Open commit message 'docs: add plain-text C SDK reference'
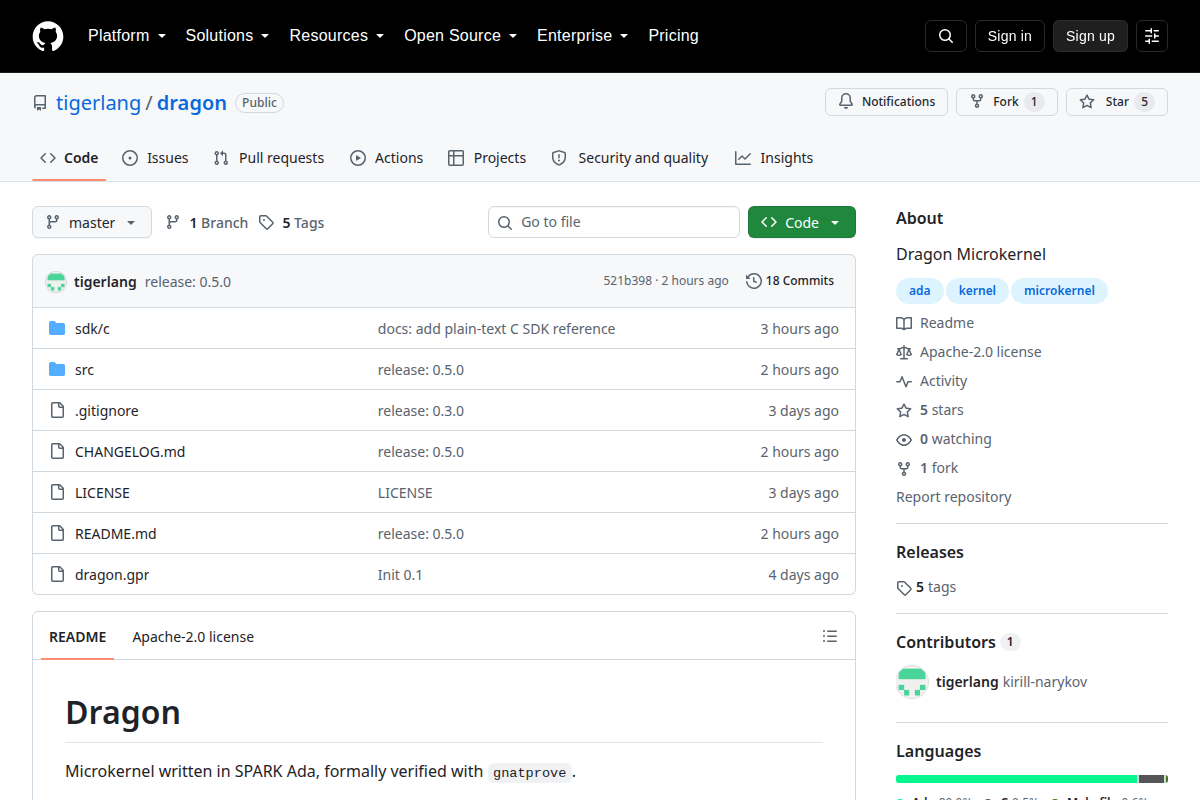This screenshot has width=1200, height=800. (x=496, y=329)
